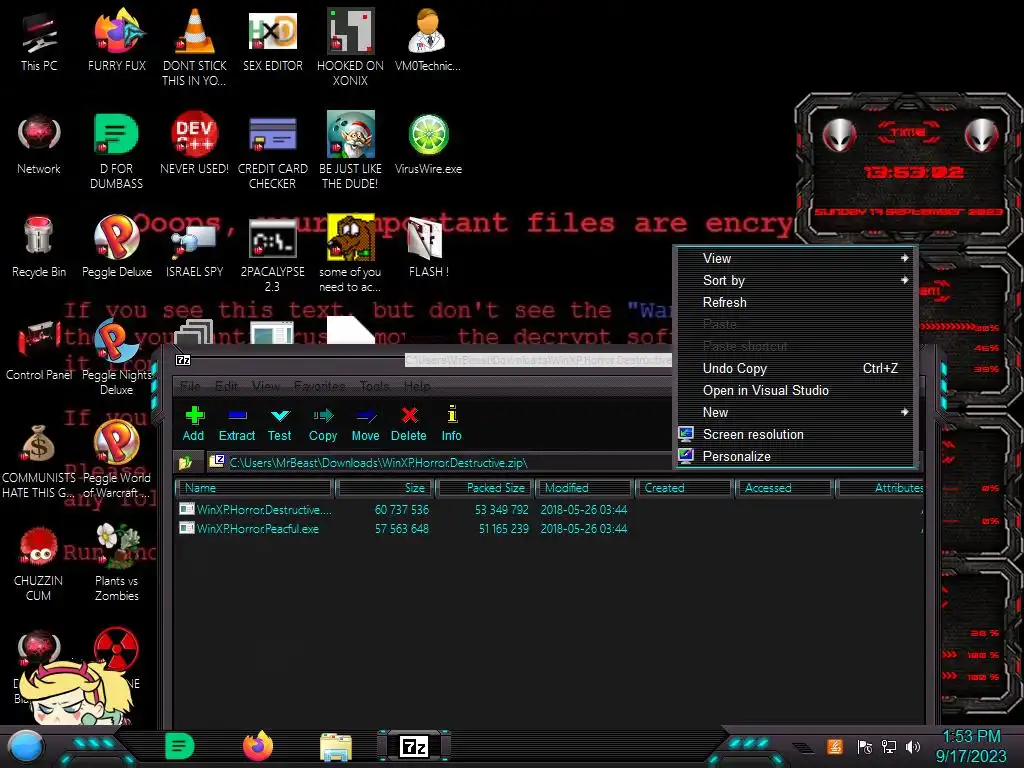The width and height of the screenshot is (1024, 768).
Task: Select the VirusWire.exe lime icon
Action: click(x=428, y=144)
